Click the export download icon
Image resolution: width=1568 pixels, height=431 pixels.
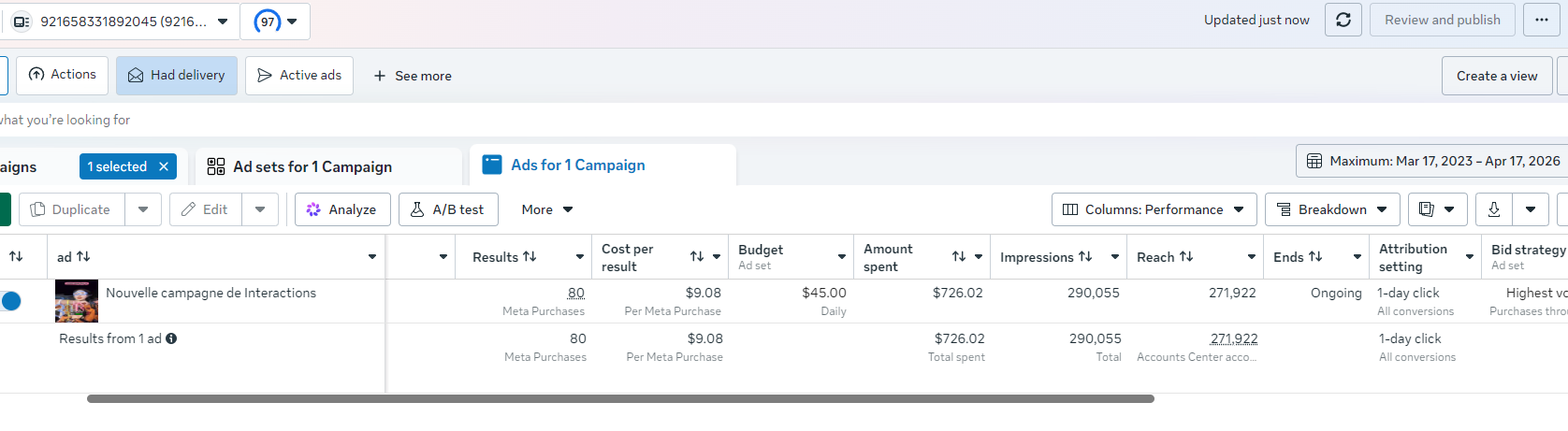pos(1494,209)
